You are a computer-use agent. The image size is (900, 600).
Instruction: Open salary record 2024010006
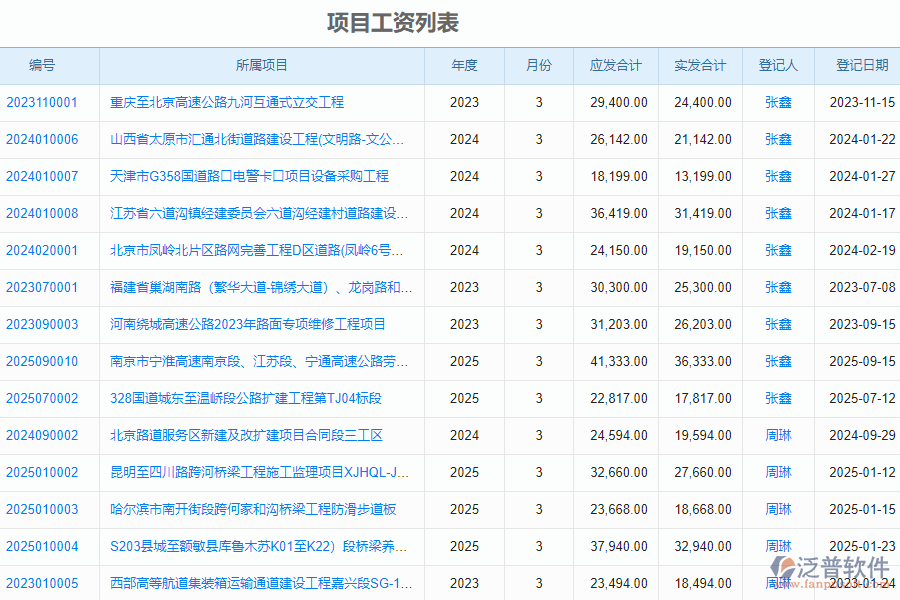pos(44,139)
